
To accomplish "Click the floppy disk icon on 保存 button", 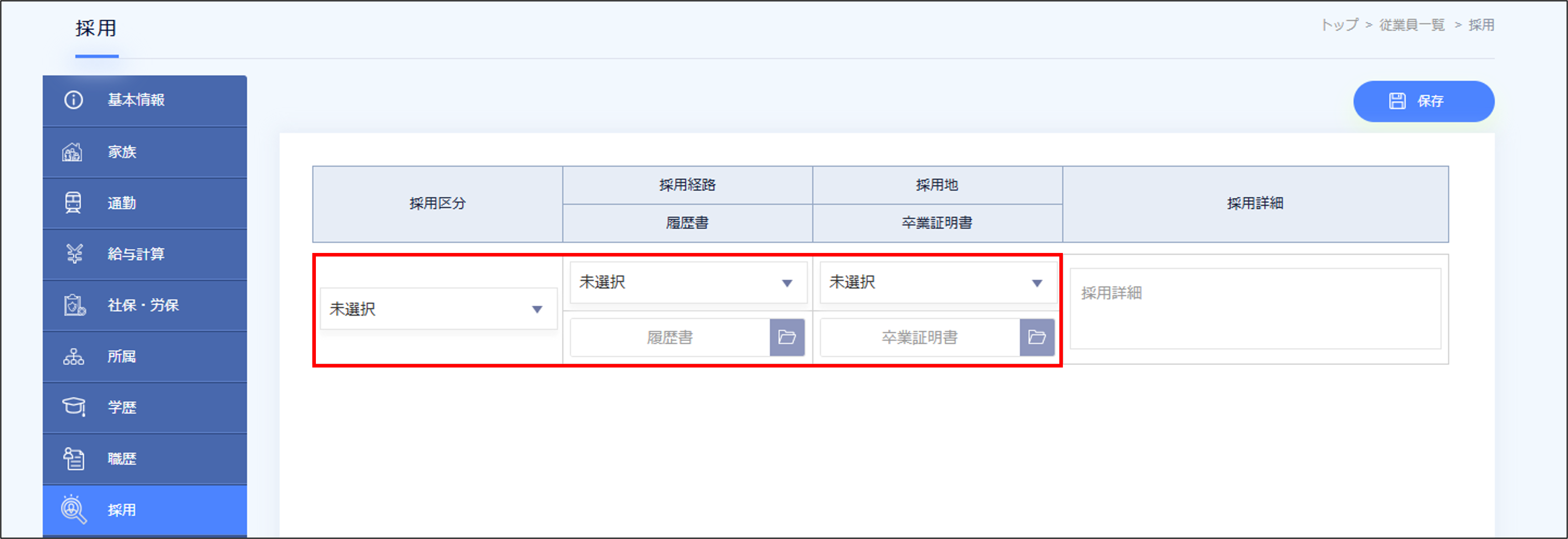I will pos(1398,101).
